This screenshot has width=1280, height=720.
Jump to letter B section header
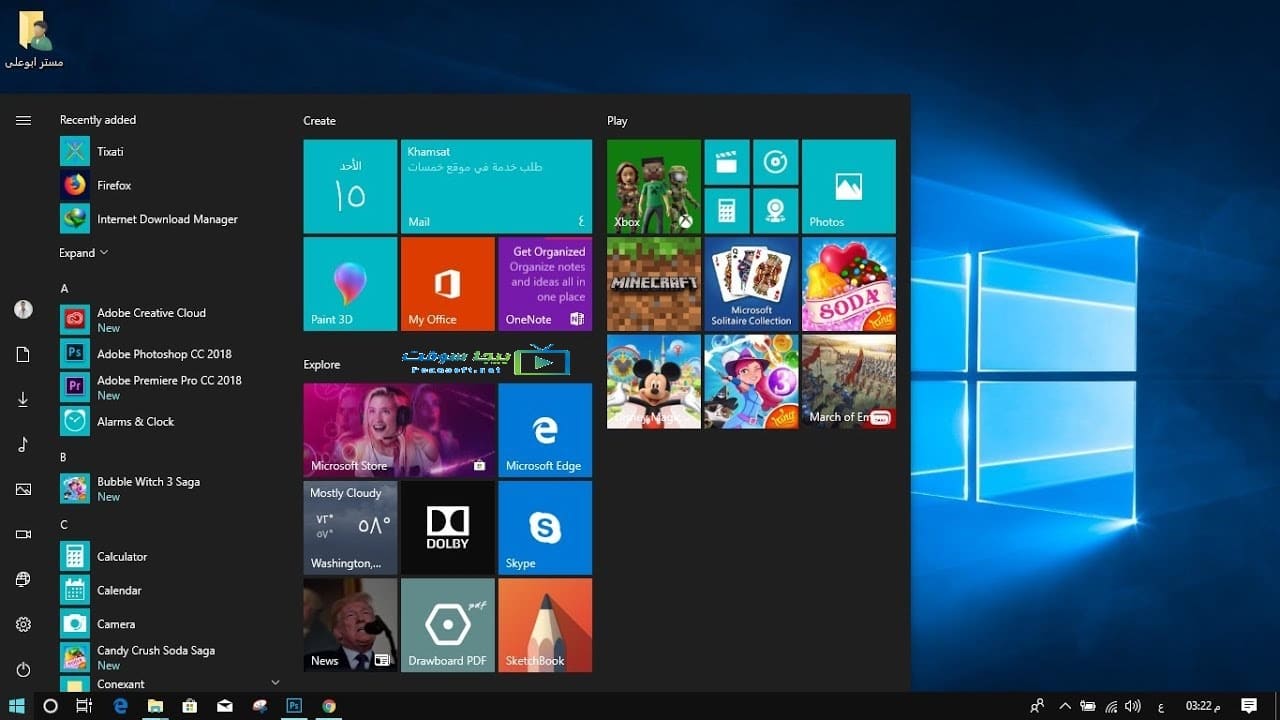[x=63, y=457]
